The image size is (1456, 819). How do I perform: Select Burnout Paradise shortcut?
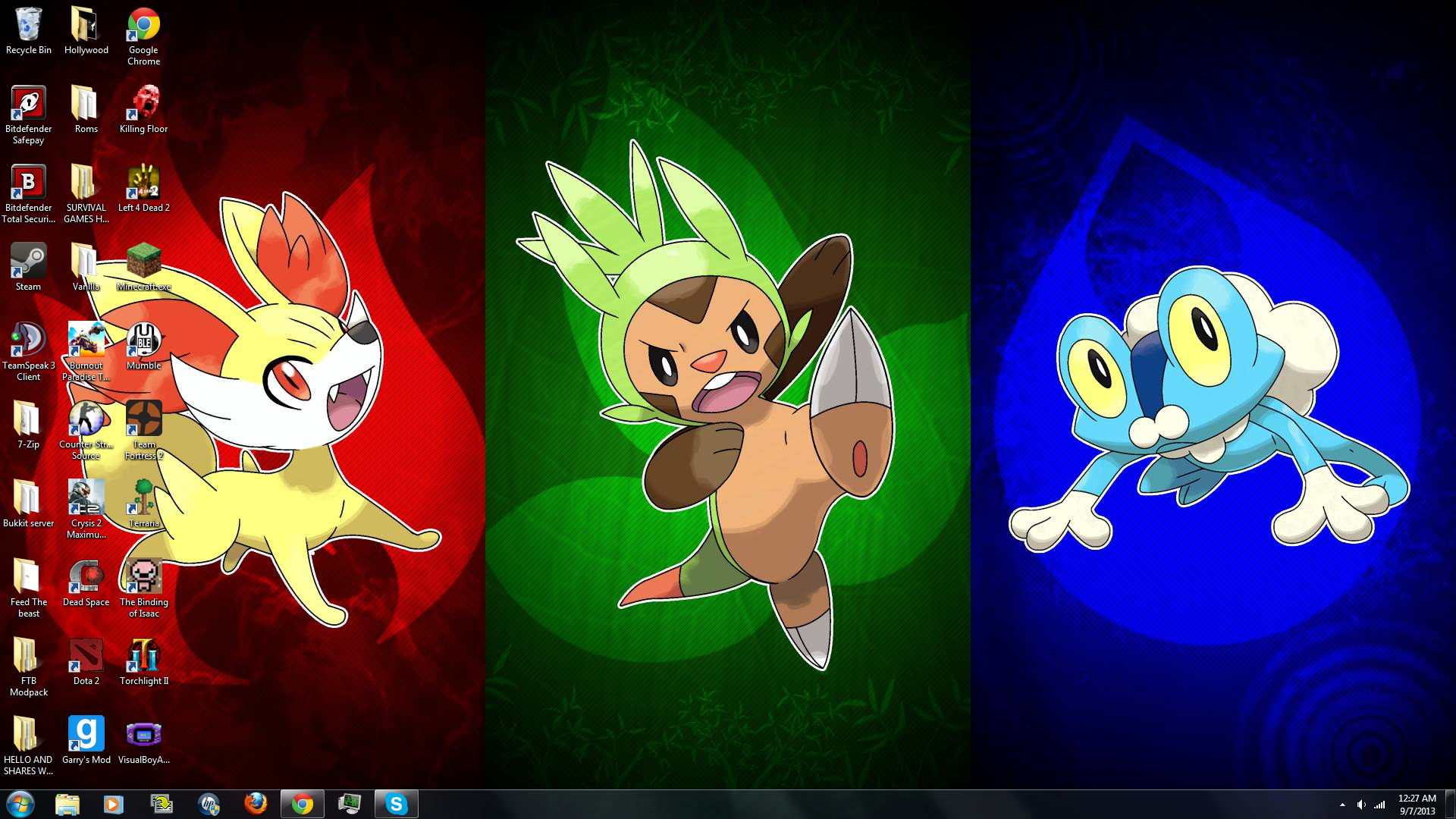(x=86, y=353)
